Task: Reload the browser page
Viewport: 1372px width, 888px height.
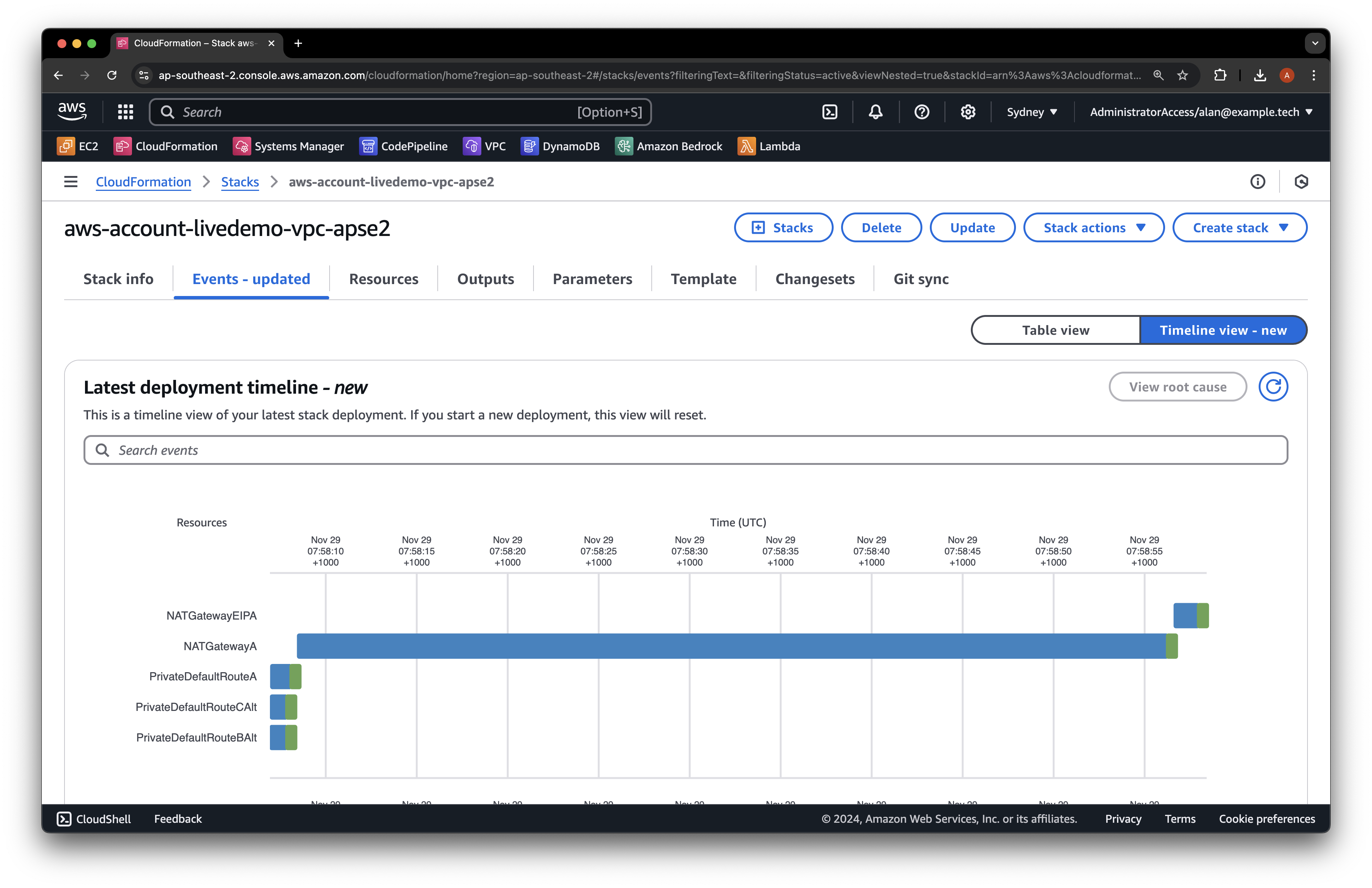Action: 112,75
